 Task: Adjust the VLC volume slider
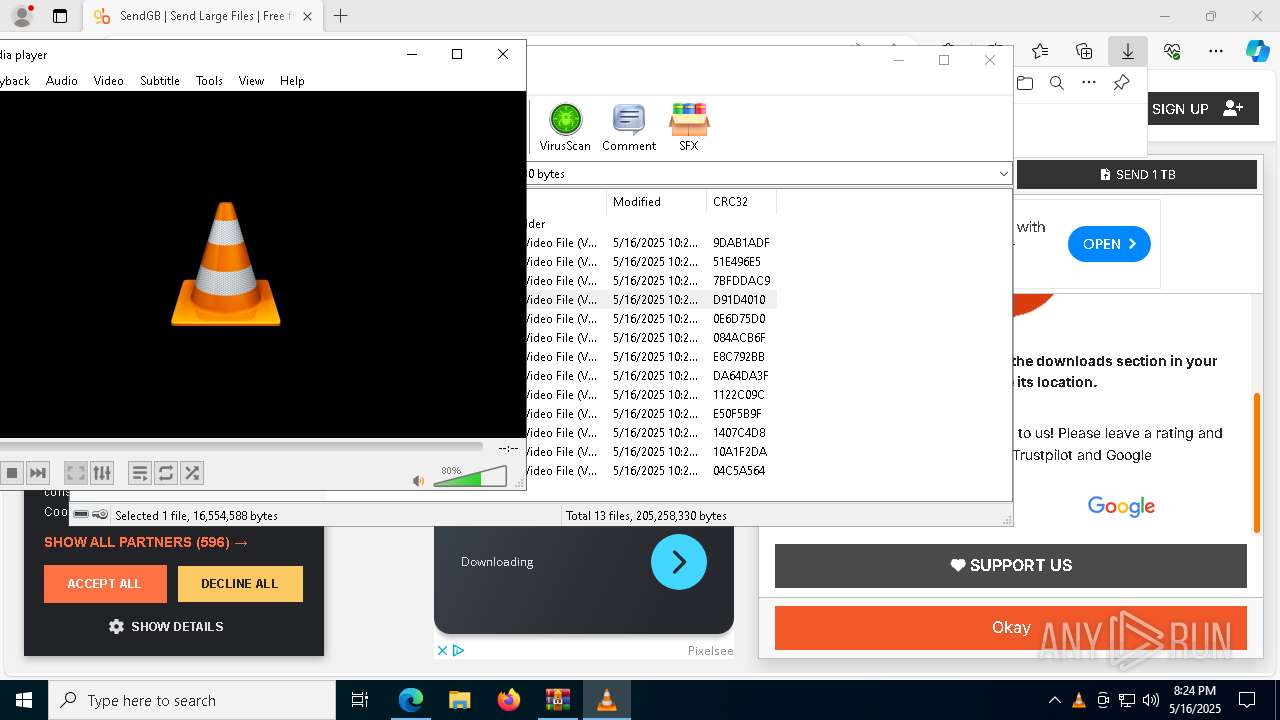point(470,477)
